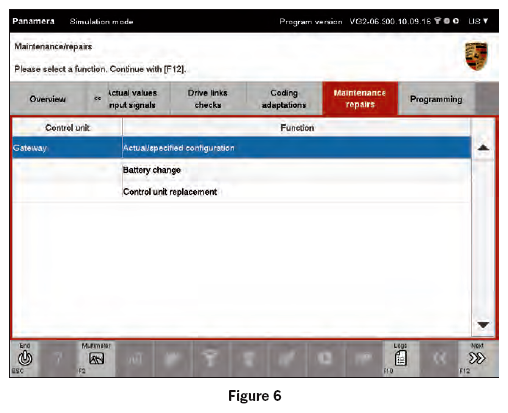Click the scrollbar up arrow
The image size is (508, 413).
tap(483, 148)
